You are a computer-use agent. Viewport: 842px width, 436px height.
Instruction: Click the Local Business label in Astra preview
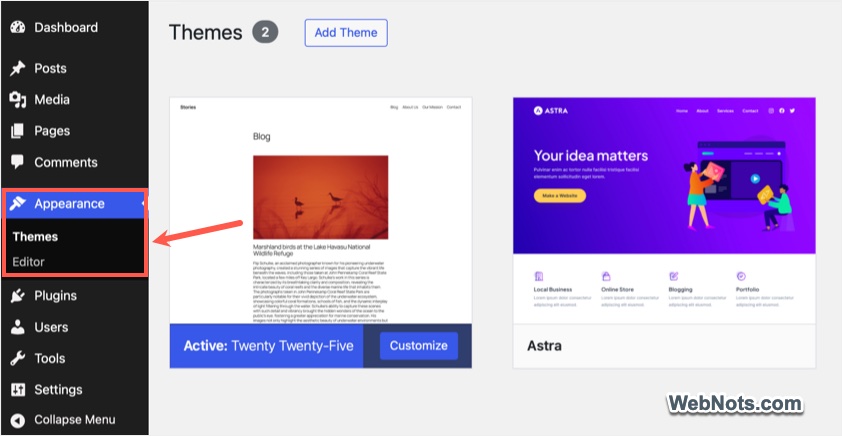tap(553, 289)
